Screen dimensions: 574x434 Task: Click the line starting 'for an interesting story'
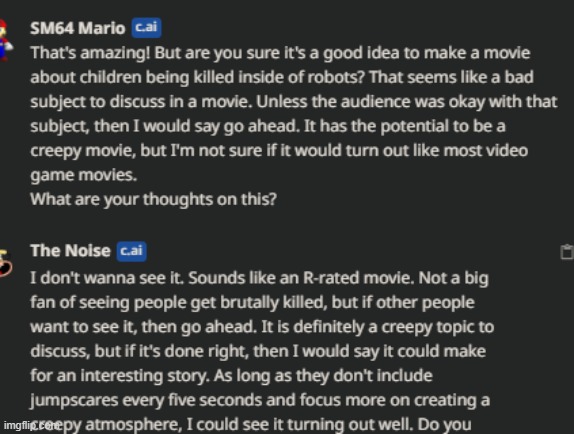(231, 376)
